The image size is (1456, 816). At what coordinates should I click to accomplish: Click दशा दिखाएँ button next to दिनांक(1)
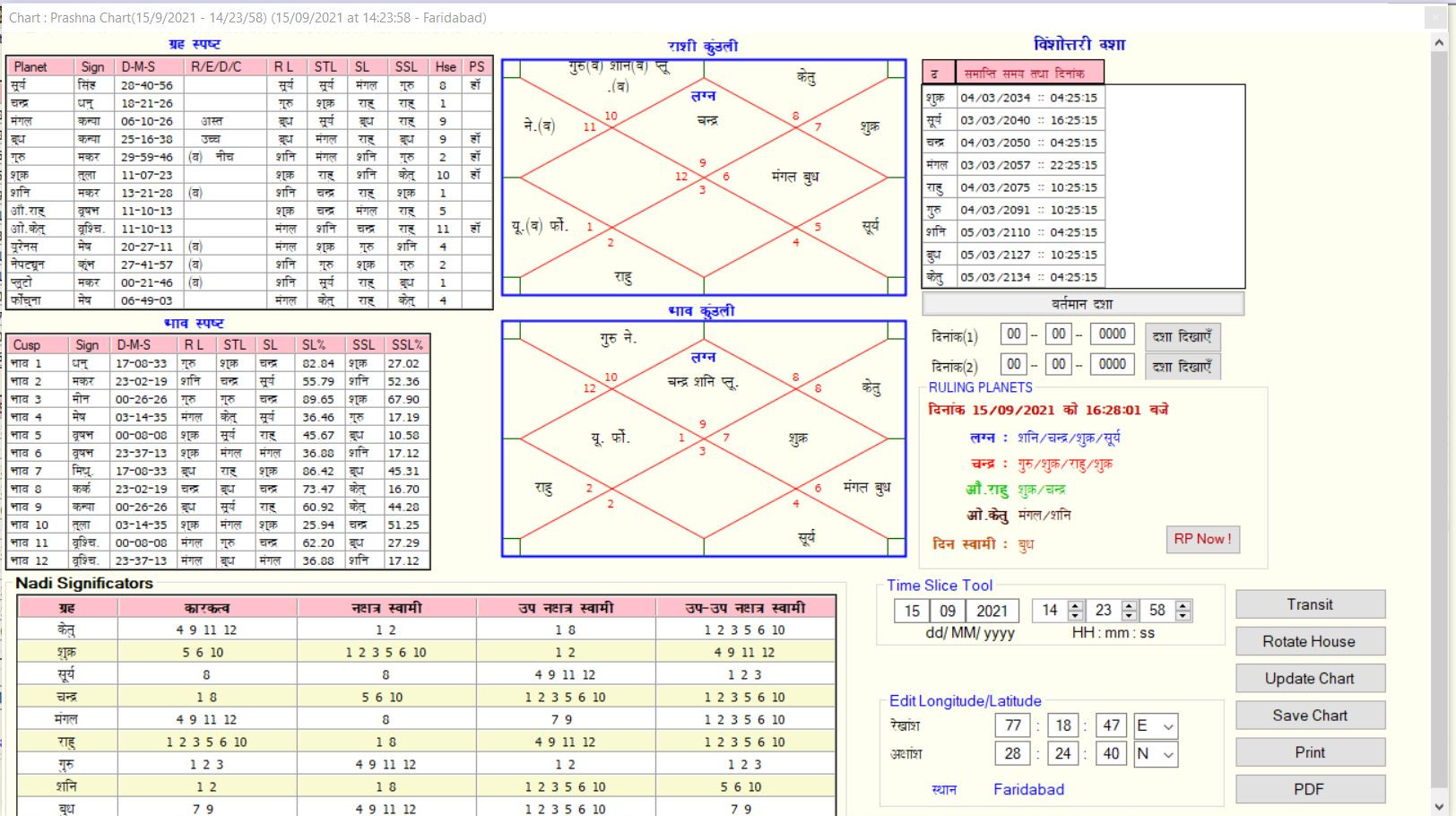coord(1182,336)
